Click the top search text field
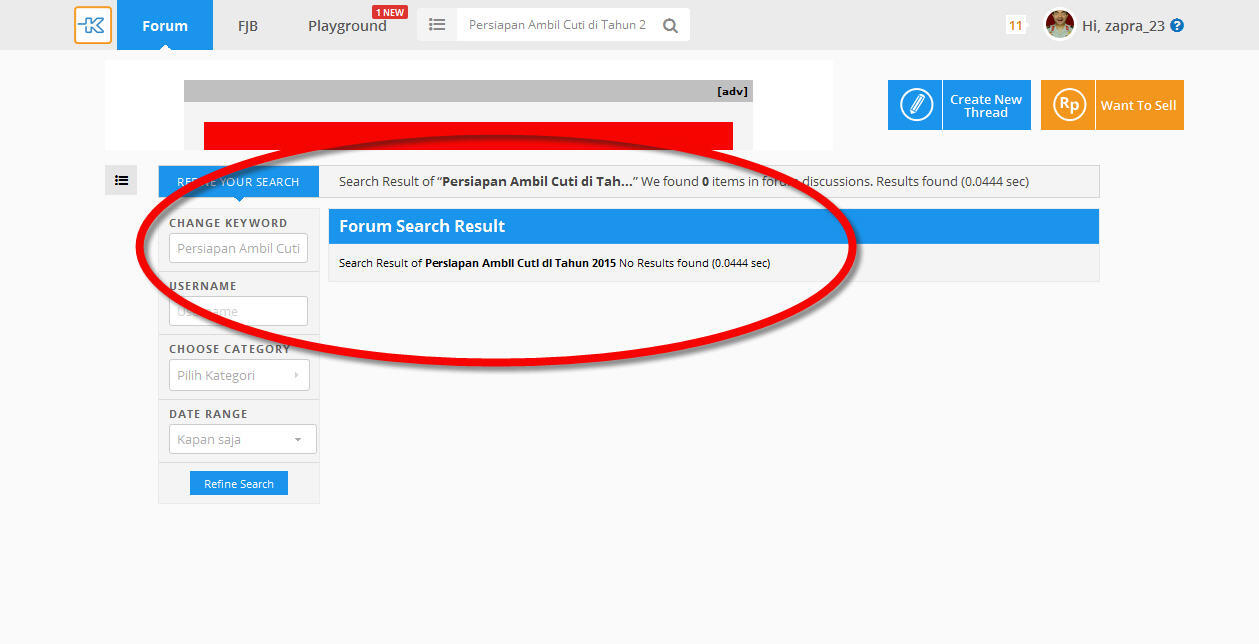The image size is (1259, 644). 557,25
